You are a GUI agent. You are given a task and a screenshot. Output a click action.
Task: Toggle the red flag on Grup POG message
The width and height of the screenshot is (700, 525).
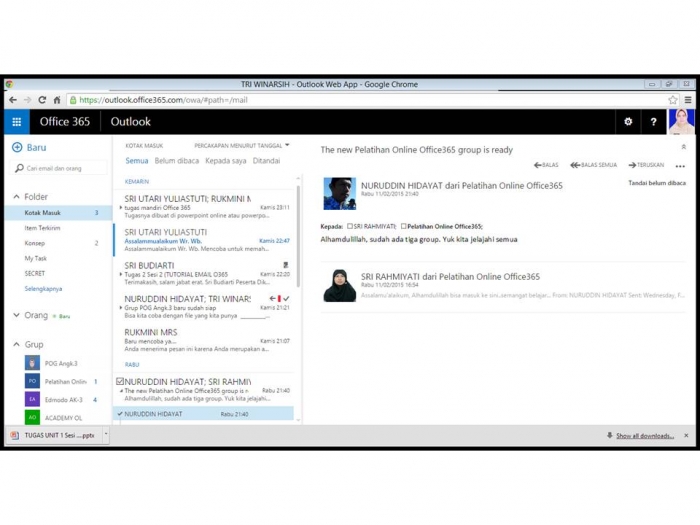tap(279, 299)
